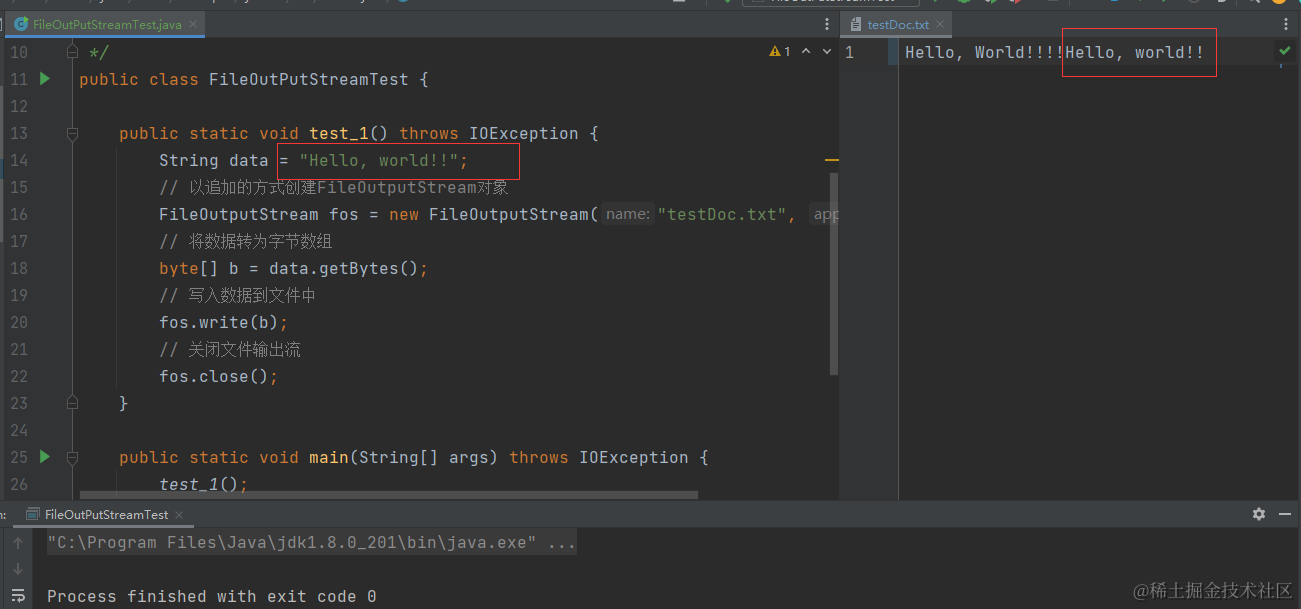Go to previous highlighted error arrow

click(806, 51)
